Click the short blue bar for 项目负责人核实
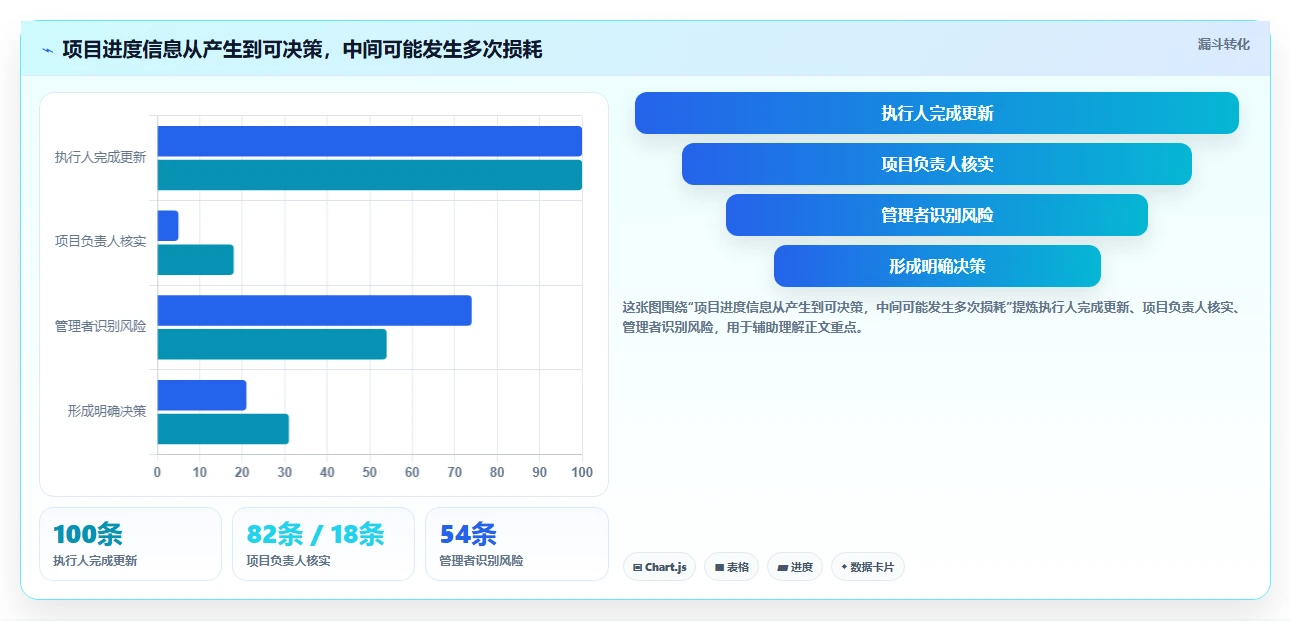1291x621 pixels. (167, 225)
